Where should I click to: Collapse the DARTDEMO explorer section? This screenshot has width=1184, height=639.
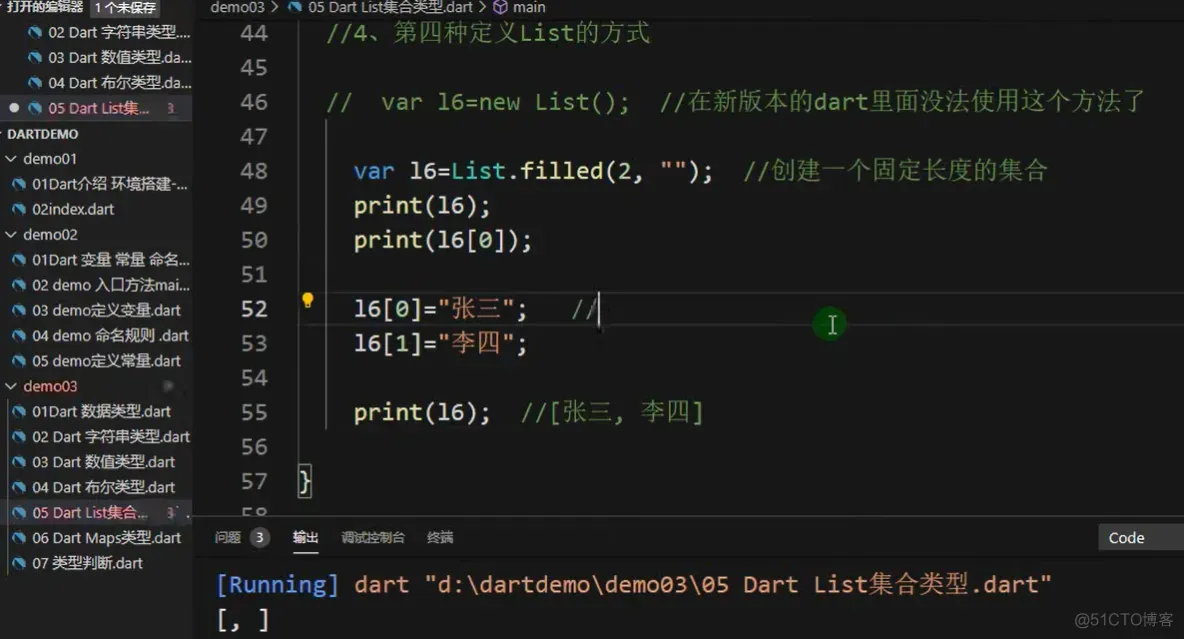[x=42, y=134]
